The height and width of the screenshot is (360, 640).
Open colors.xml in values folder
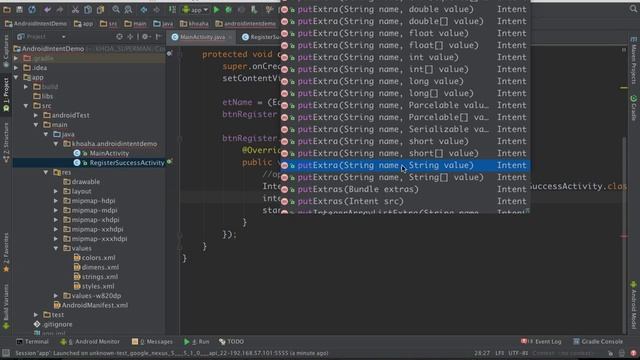pyautogui.click(x=98, y=258)
